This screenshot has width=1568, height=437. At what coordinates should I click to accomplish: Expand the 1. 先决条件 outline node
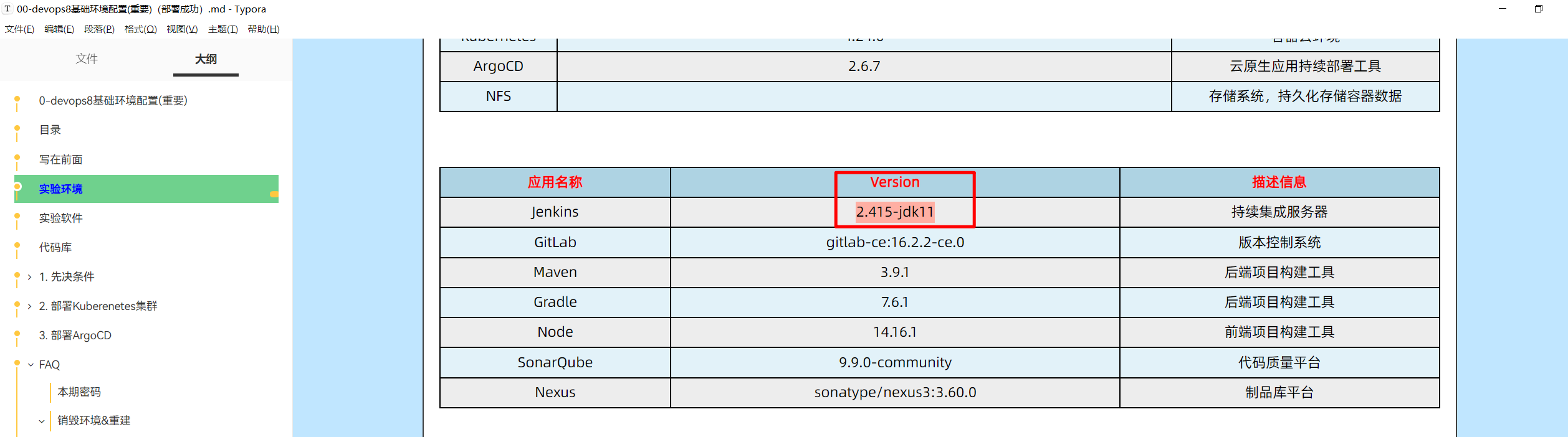click(29, 277)
